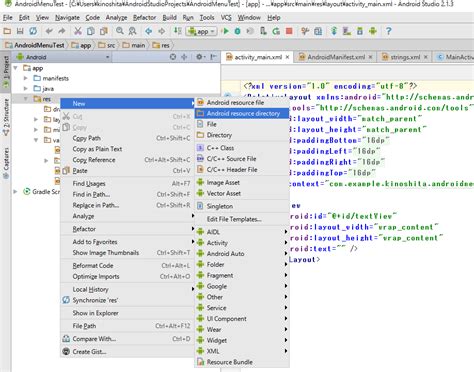Open the Structure tool window tab
This screenshot has width=474, height=372.
tap(6, 117)
